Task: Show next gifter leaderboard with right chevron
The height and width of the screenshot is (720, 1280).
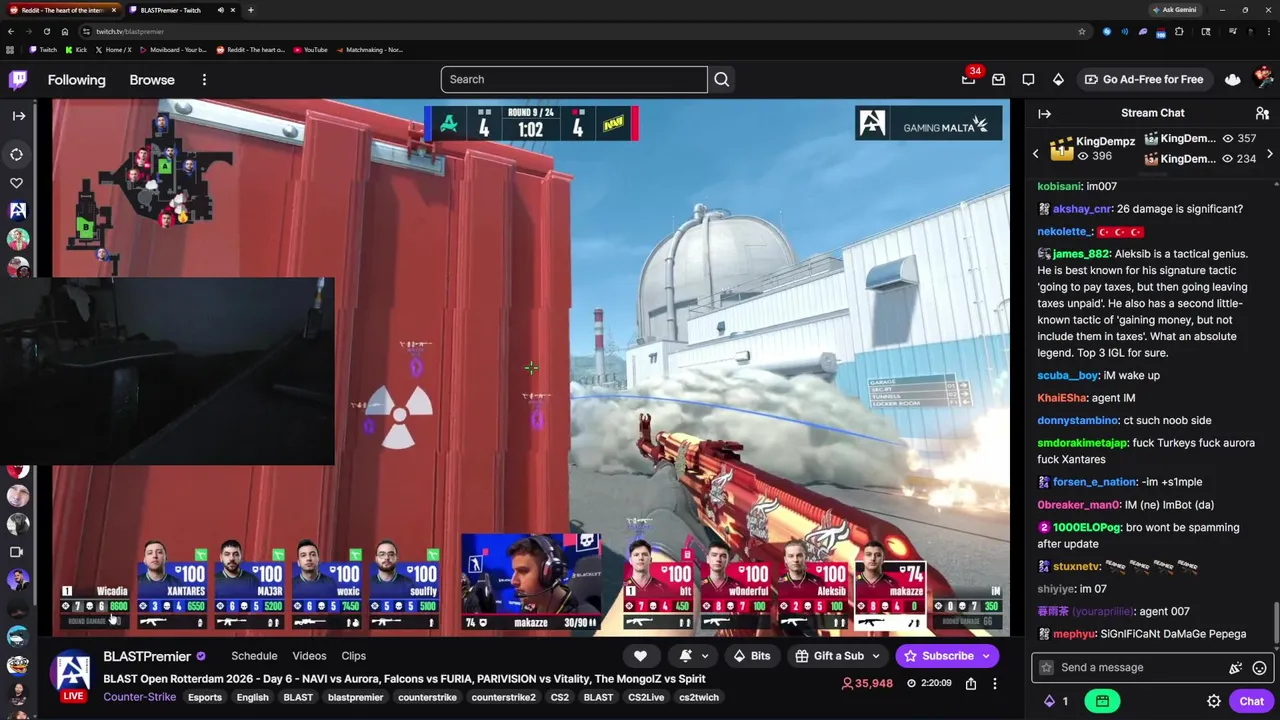Action: (x=1270, y=154)
